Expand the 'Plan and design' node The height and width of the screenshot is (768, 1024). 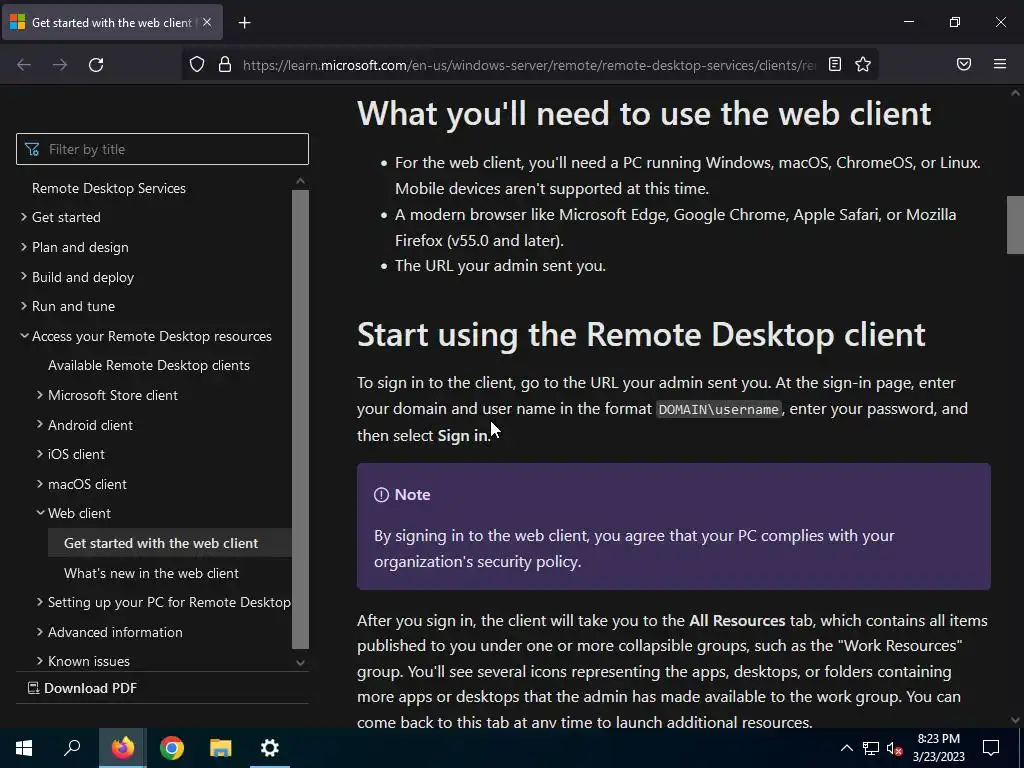pyautogui.click(x=24, y=247)
